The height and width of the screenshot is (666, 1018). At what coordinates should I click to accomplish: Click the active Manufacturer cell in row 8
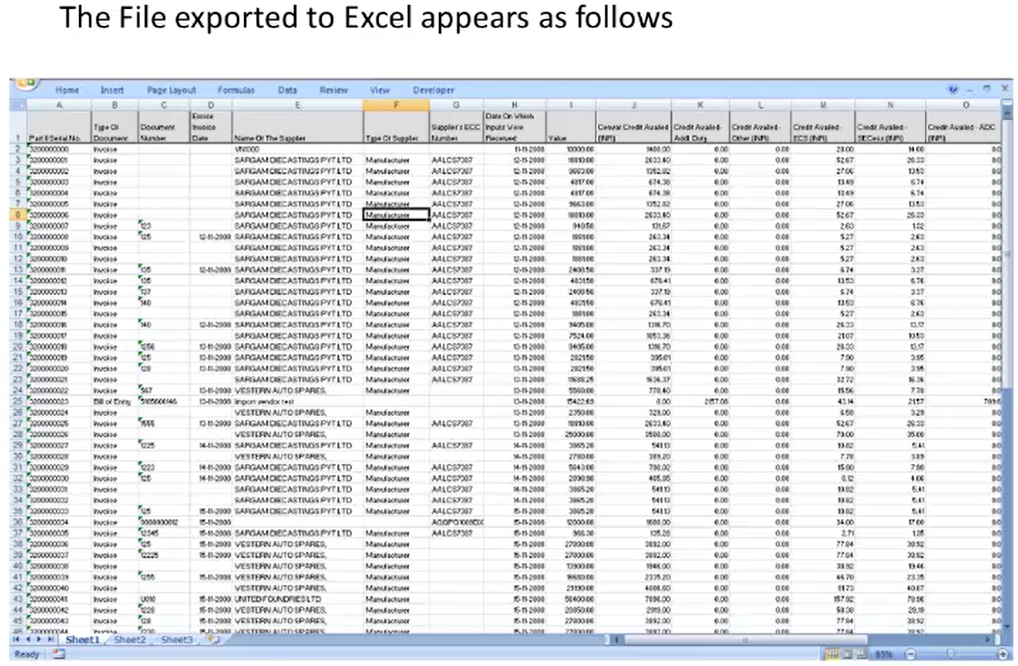[396, 215]
